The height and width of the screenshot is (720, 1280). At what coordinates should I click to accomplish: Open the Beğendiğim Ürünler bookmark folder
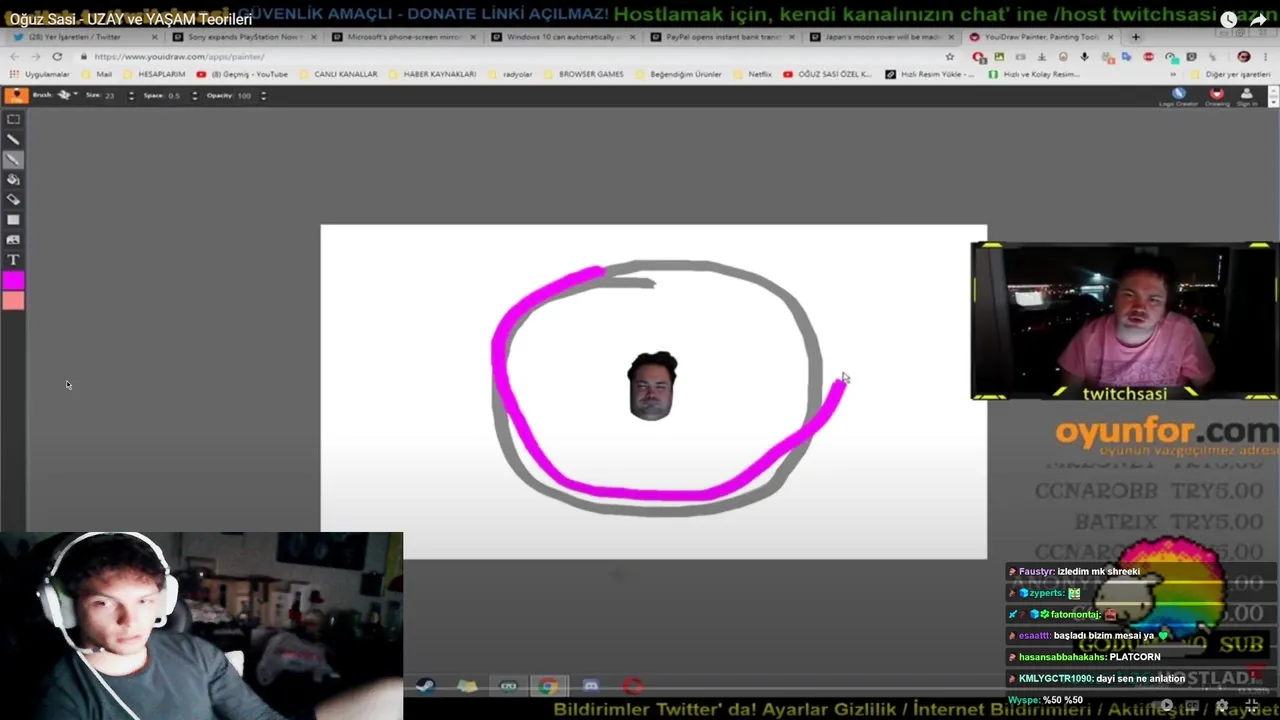click(x=678, y=74)
